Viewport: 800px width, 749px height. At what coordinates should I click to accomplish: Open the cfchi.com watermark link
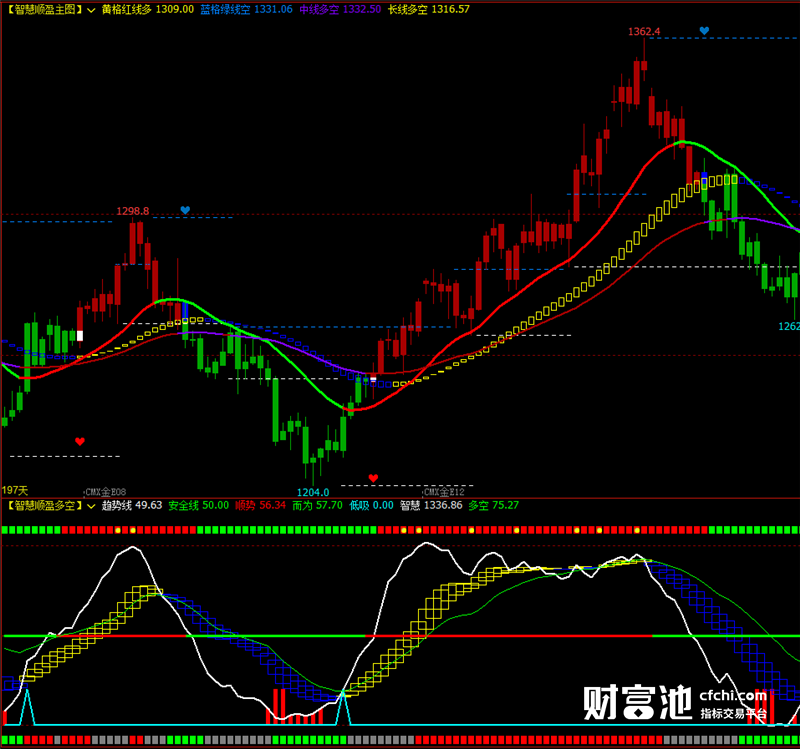733,695
